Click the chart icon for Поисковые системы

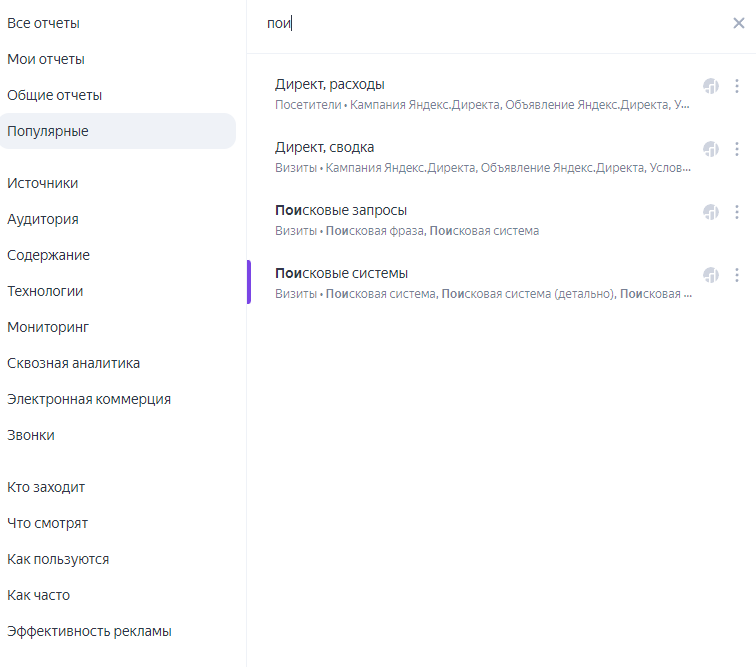click(711, 275)
